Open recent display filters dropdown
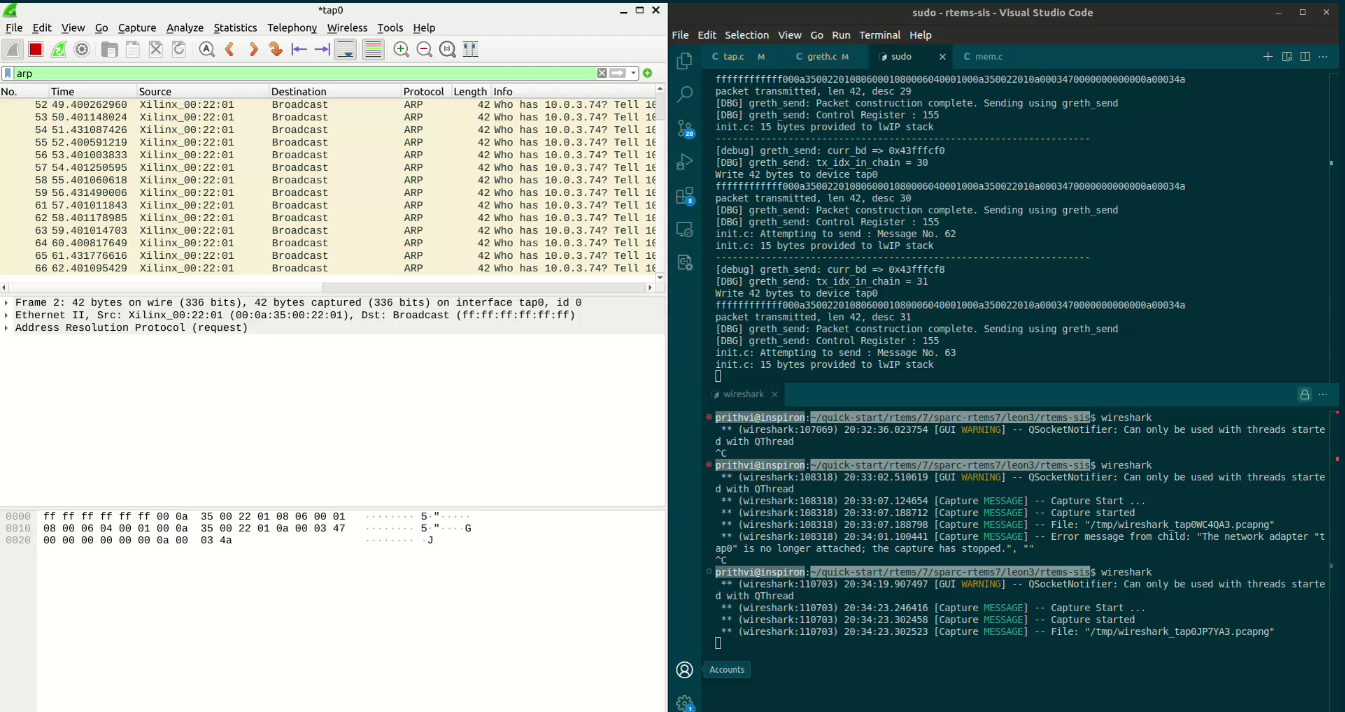Screen dimensions: 1345x712 (633, 73)
